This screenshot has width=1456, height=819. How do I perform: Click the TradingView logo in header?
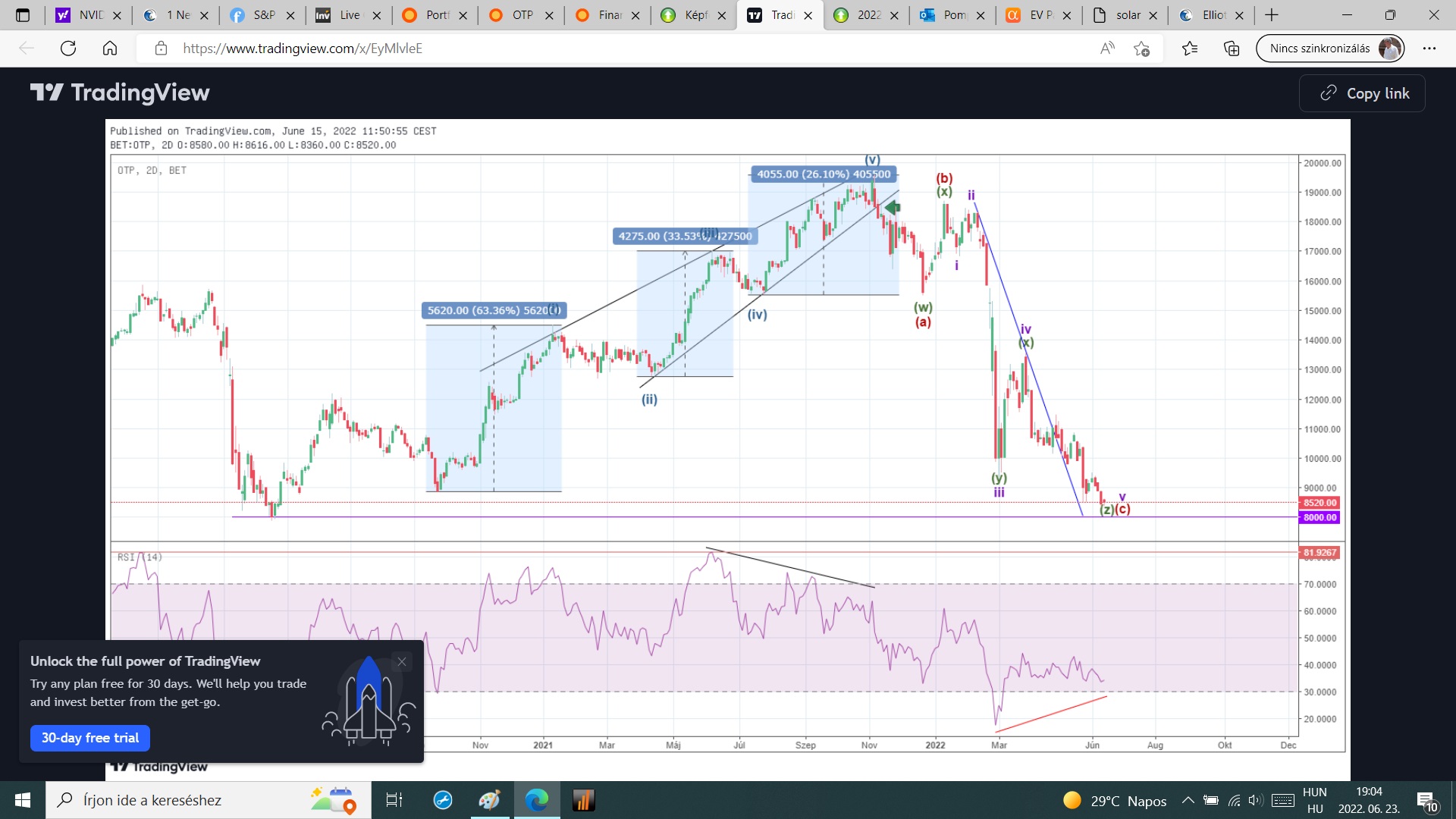[x=120, y=93]
